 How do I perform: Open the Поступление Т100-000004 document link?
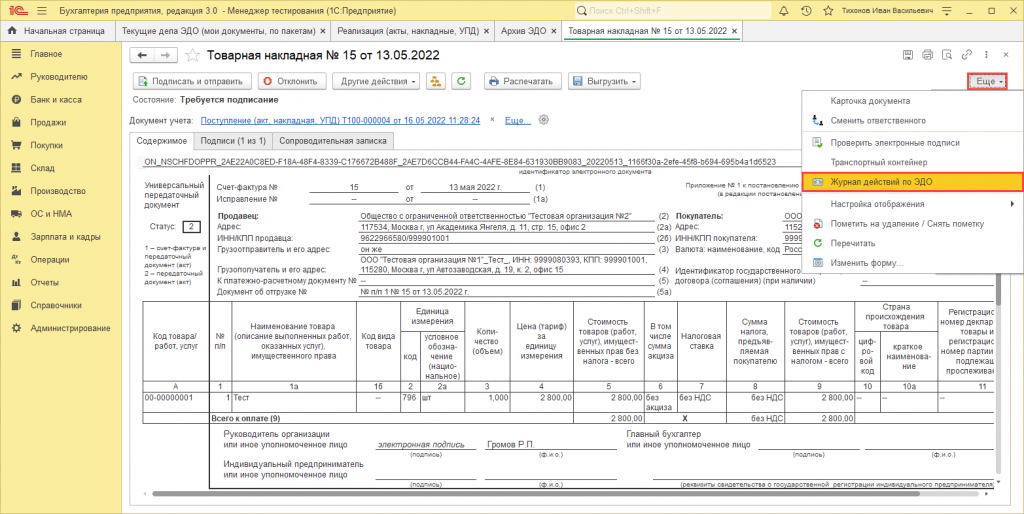point(340,120)
